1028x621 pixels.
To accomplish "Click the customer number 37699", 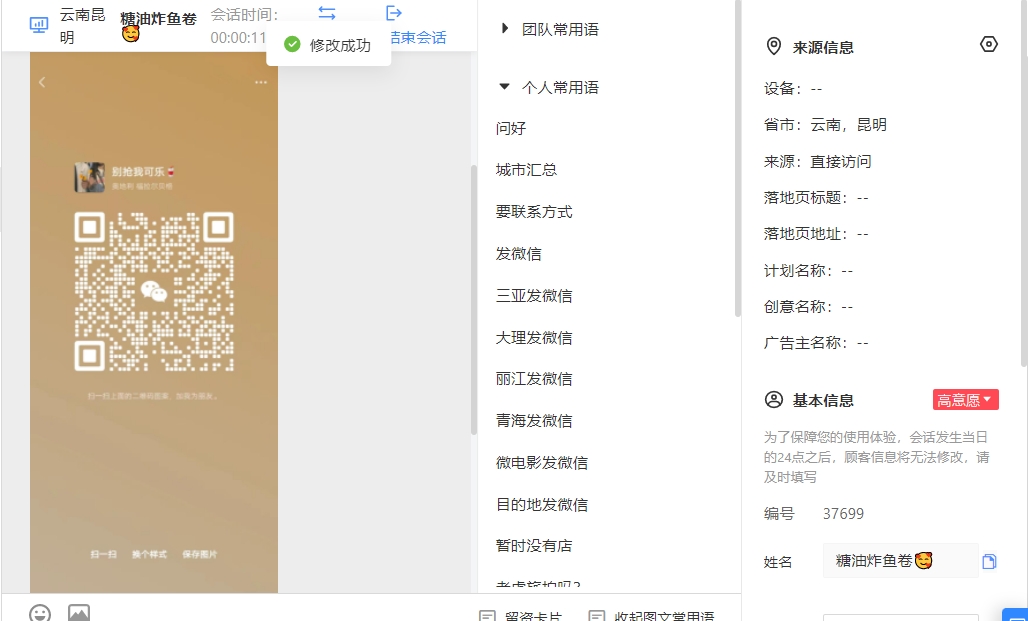I will [x=843, y=513].
